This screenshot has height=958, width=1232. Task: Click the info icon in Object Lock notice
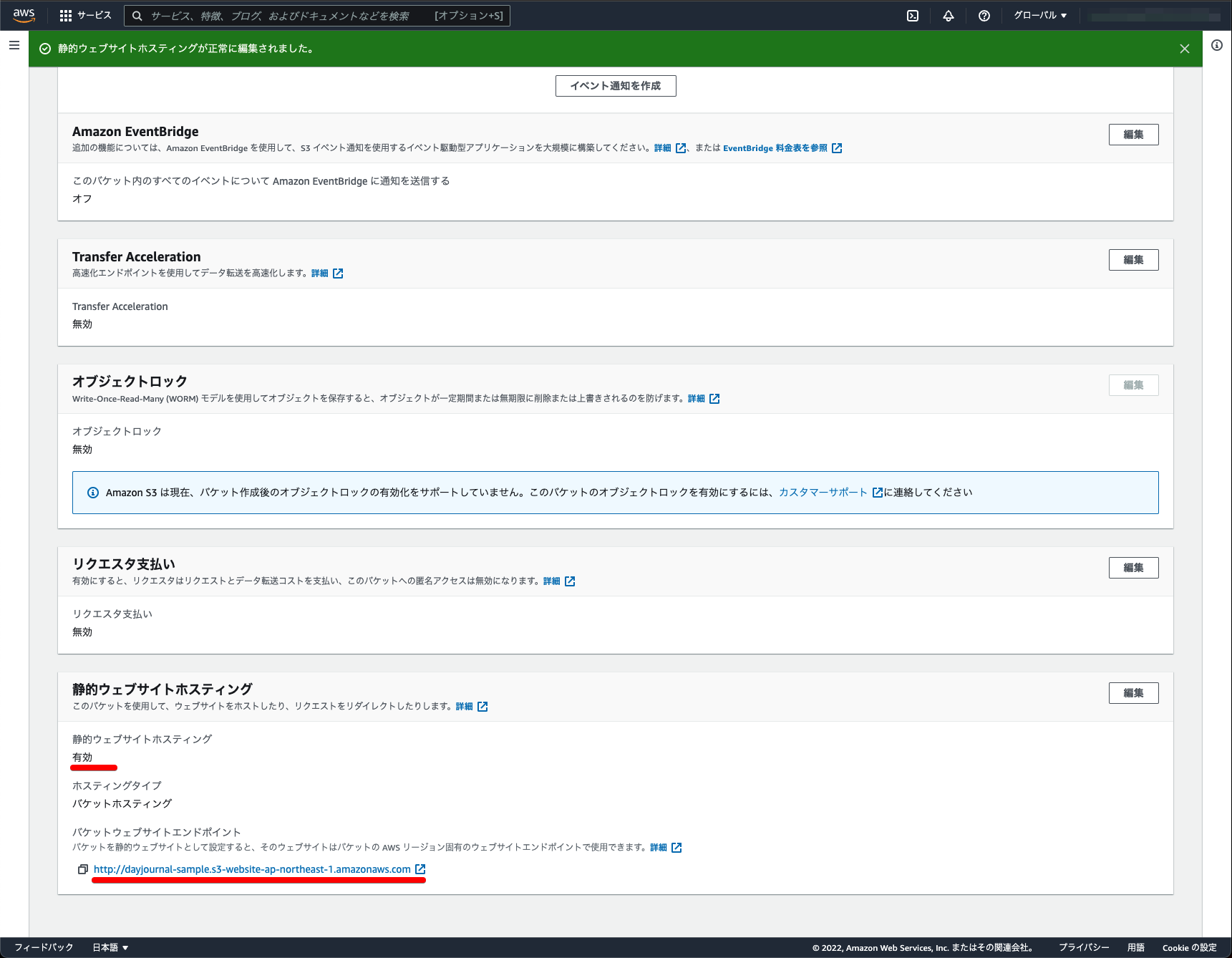coord(93,493)
